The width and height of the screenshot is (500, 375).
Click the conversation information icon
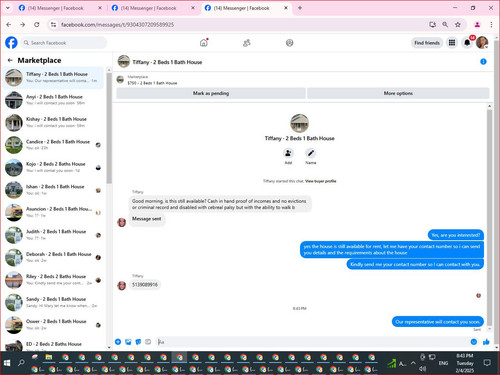click(x=483, y=62)
